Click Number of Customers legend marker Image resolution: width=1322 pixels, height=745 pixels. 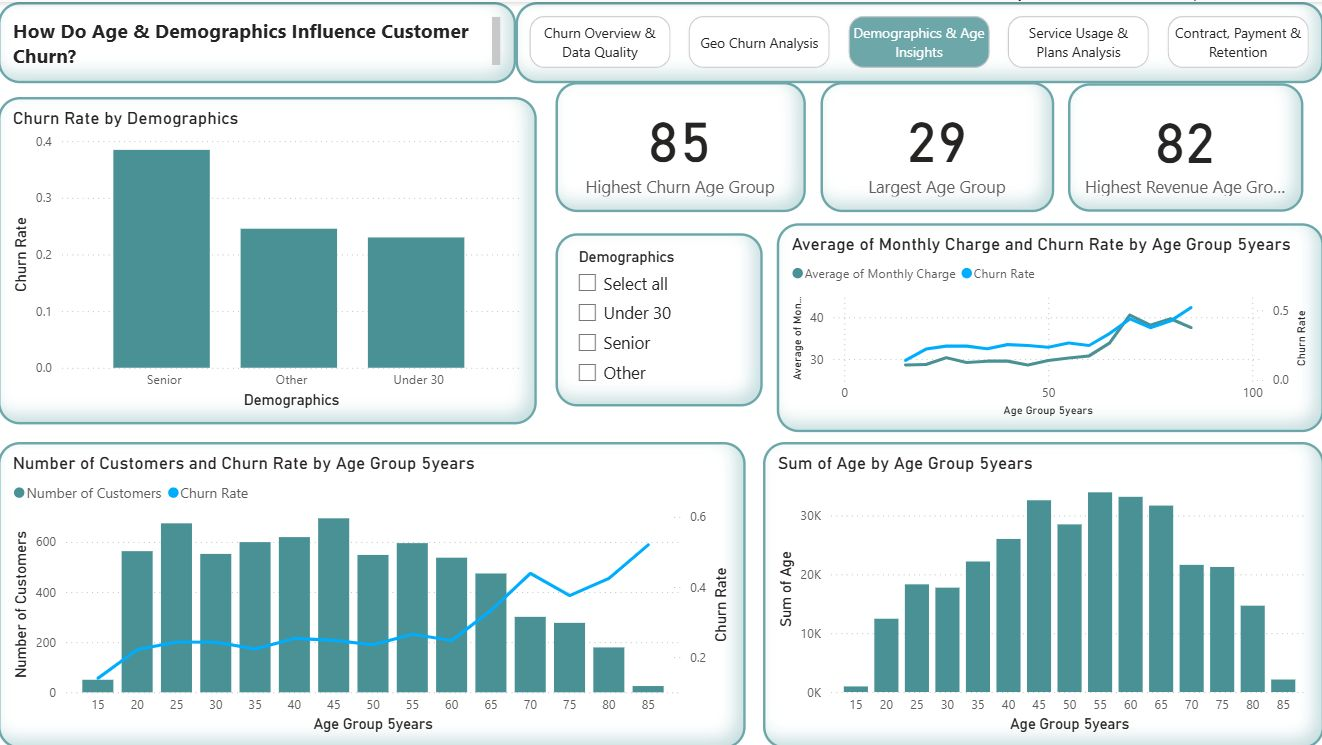(x=19, y=493)
